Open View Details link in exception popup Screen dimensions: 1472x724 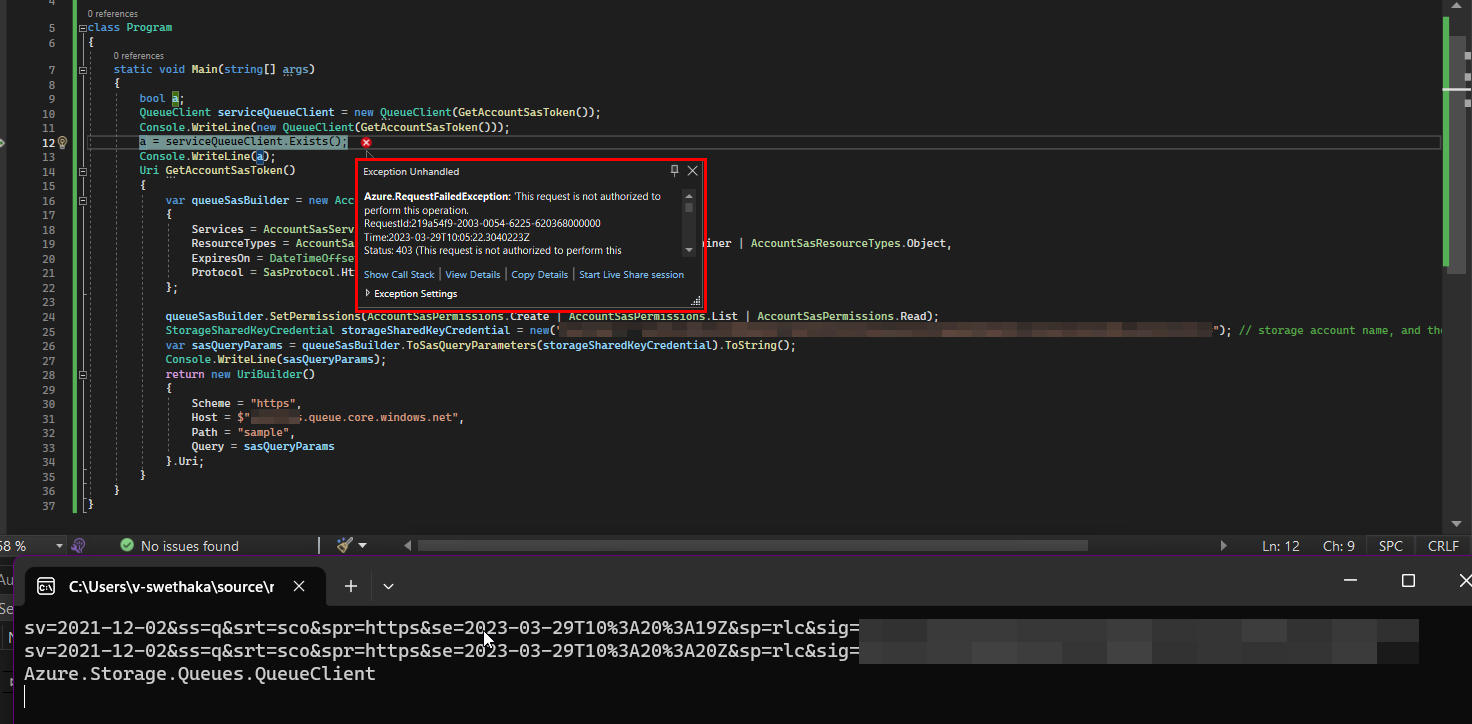[473, 275]
